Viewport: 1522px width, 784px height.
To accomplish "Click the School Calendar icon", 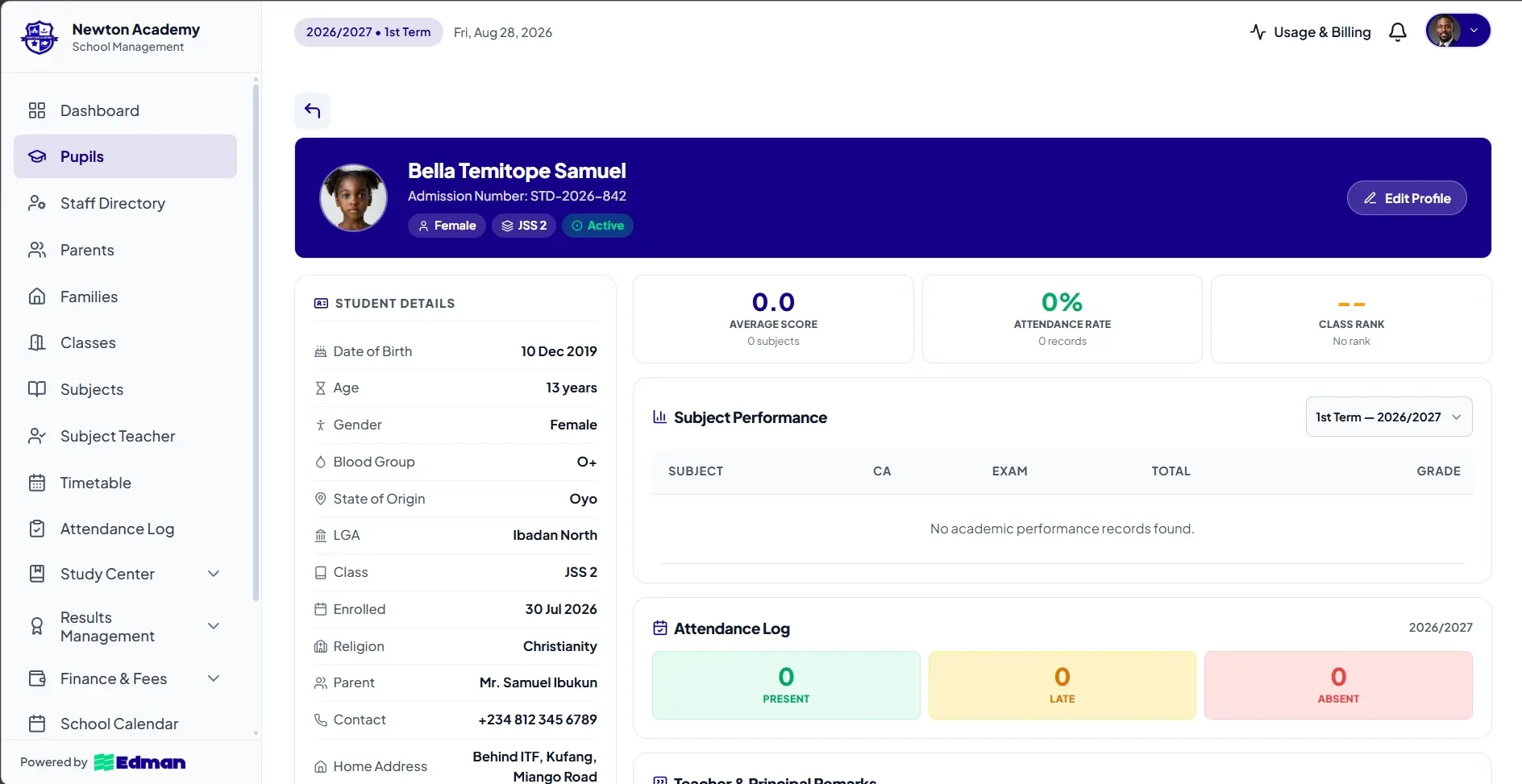I will 37,724.
